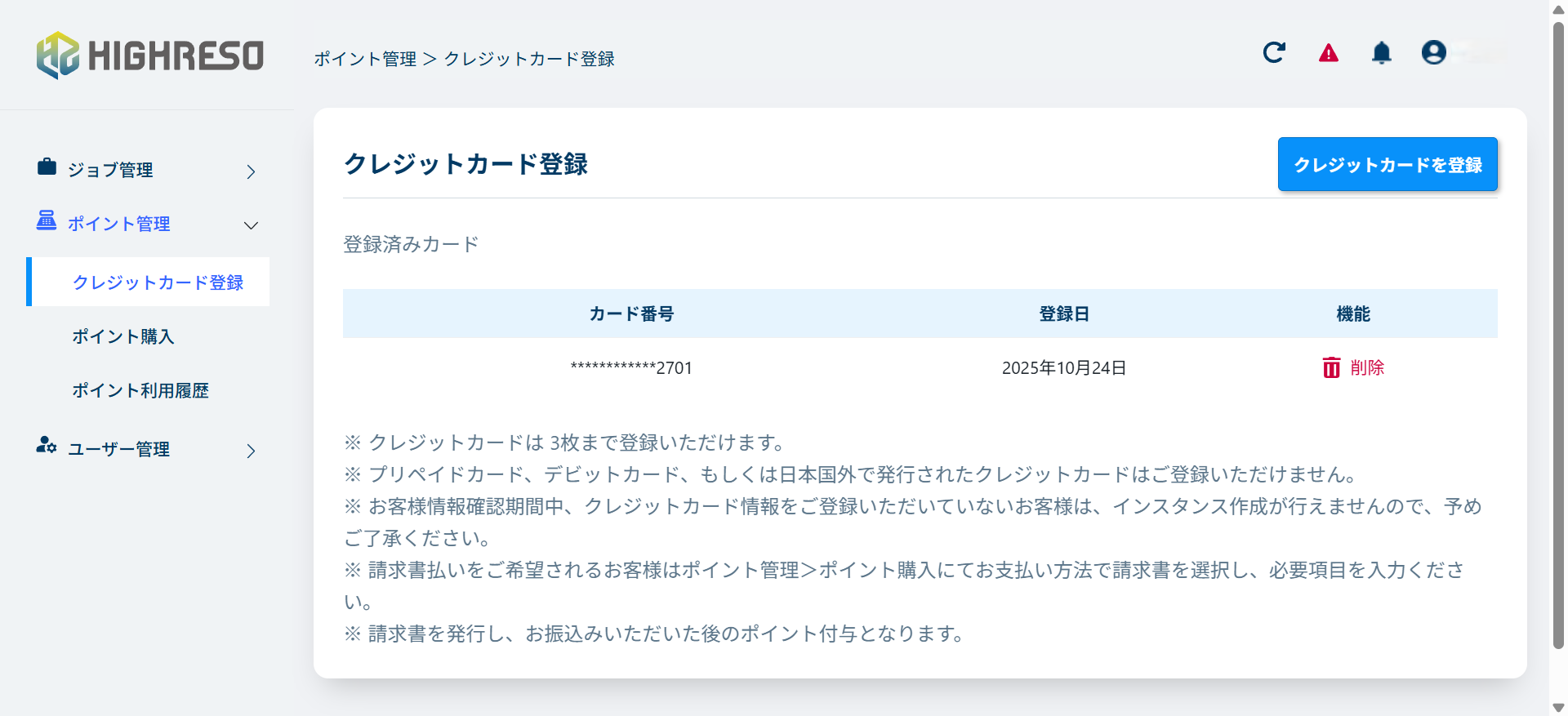Collapse the ポイント管理 chevron
The width and height of the screenshot is (1568, 716).
click(x=251, y=225)
